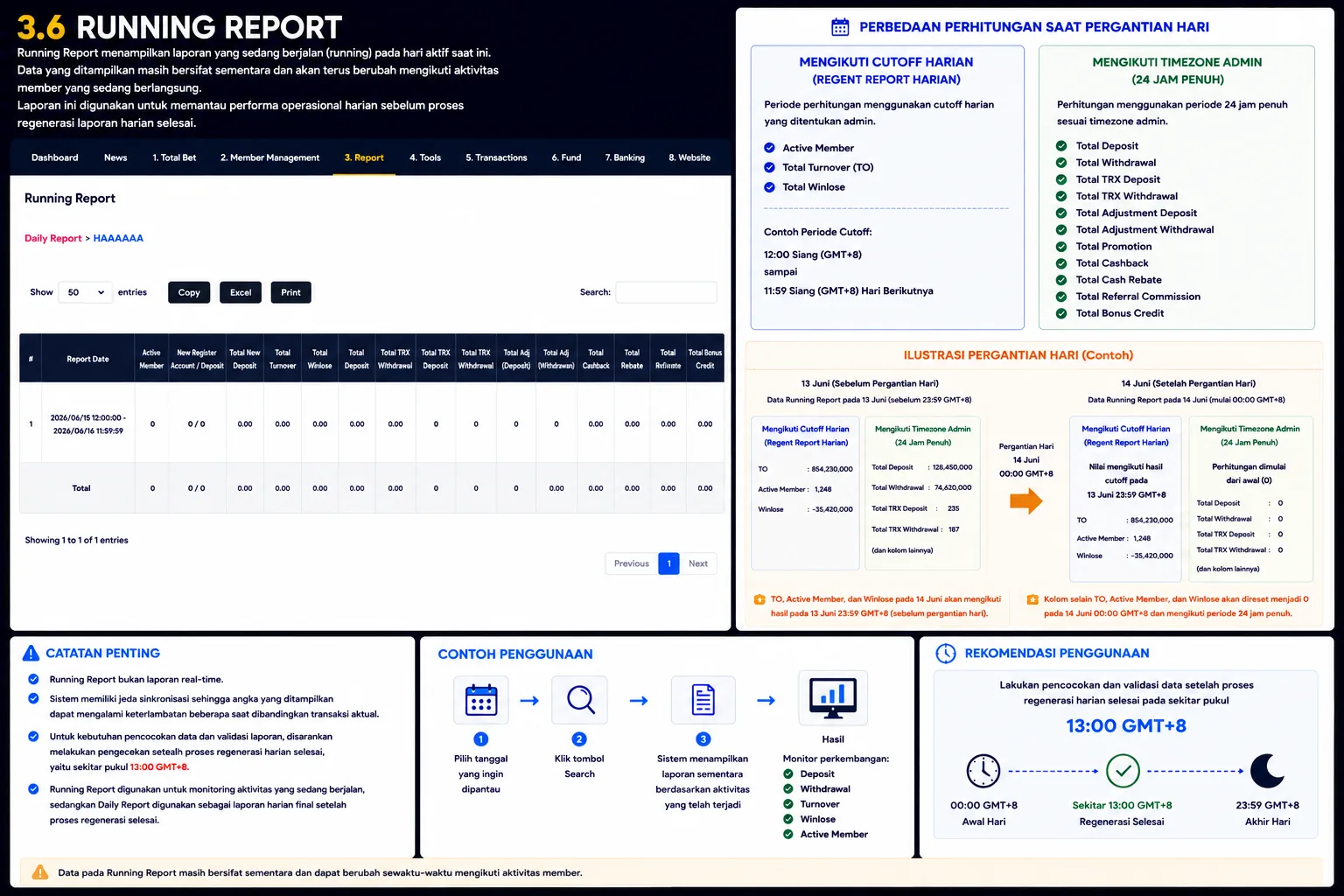This screenshot has height=896, width=1344.
Task: Click the Previous pagination button
Action: click(x=632, y=563)
